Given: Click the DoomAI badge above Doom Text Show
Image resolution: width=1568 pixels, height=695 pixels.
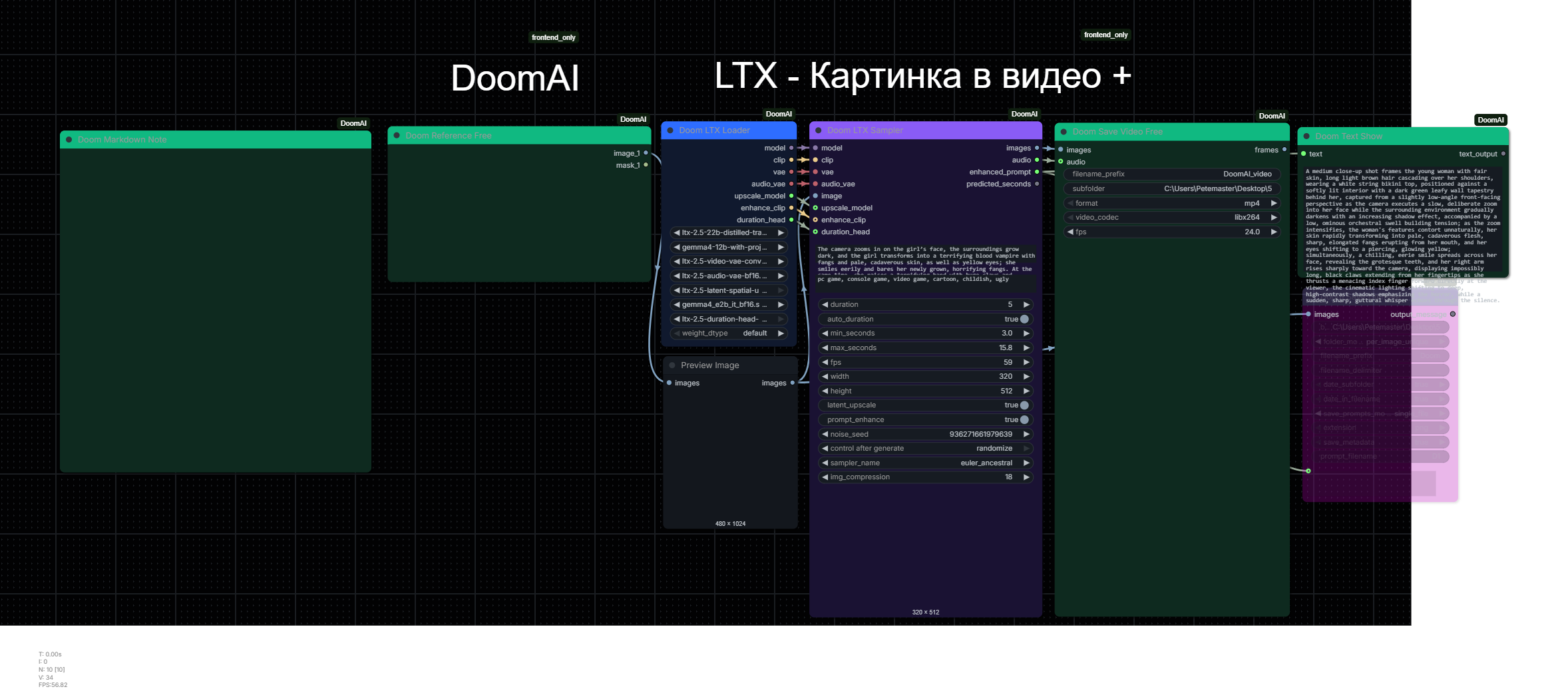Looking at the screenshot, I should pos(1490,120).
